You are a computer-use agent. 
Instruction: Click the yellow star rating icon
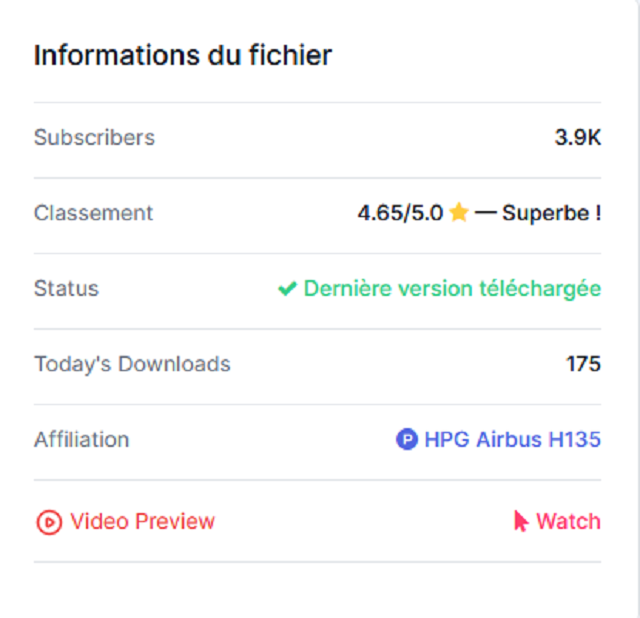(459, 213)
